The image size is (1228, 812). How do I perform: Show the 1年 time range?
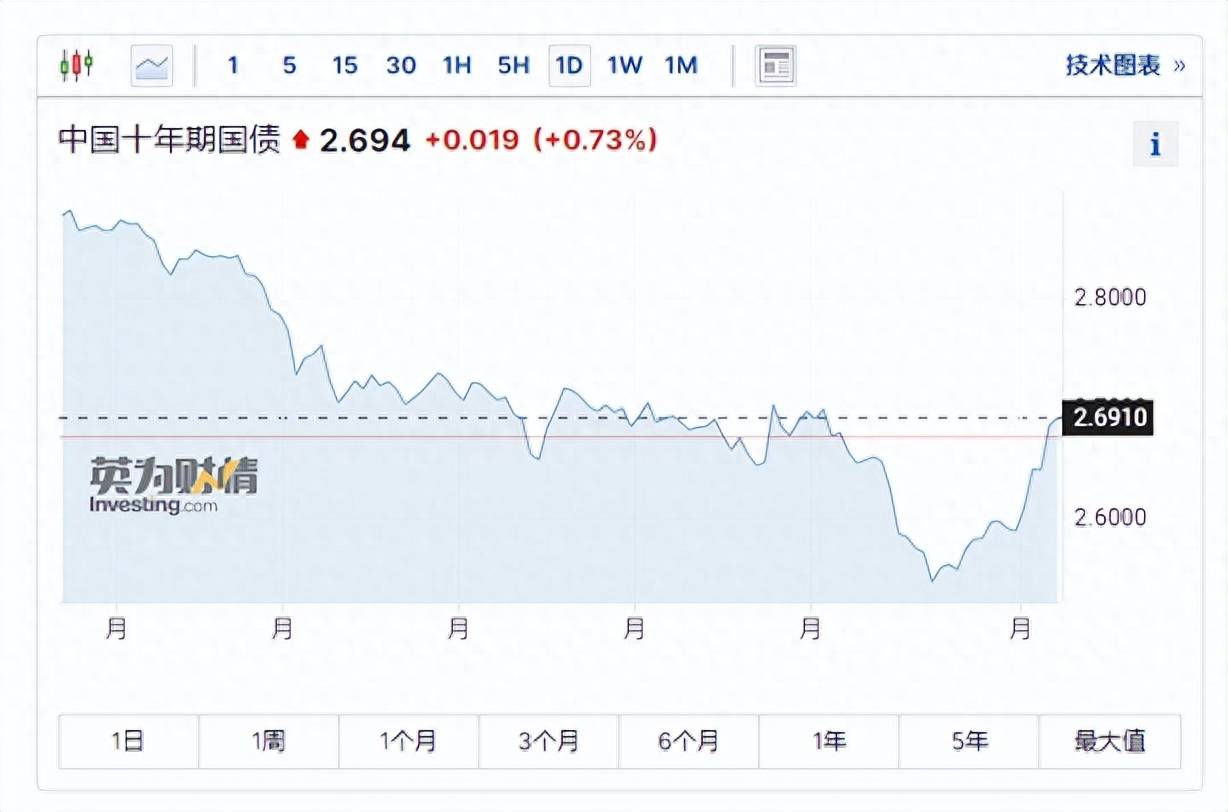(829, 741)
